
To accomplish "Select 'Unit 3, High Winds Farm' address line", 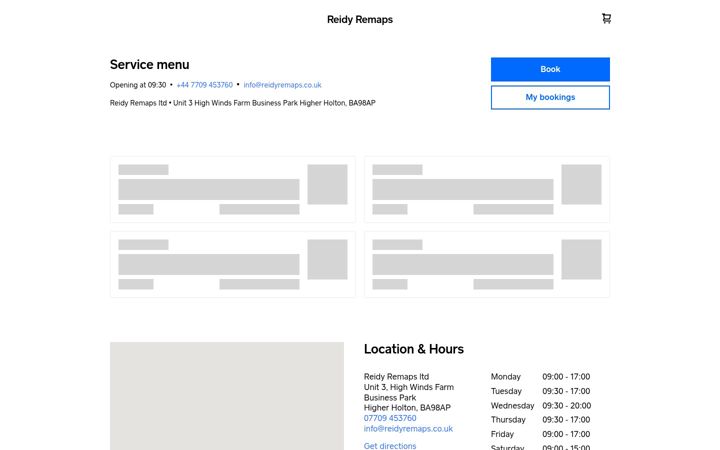I will pyautogui.click(x=409, y=387).
